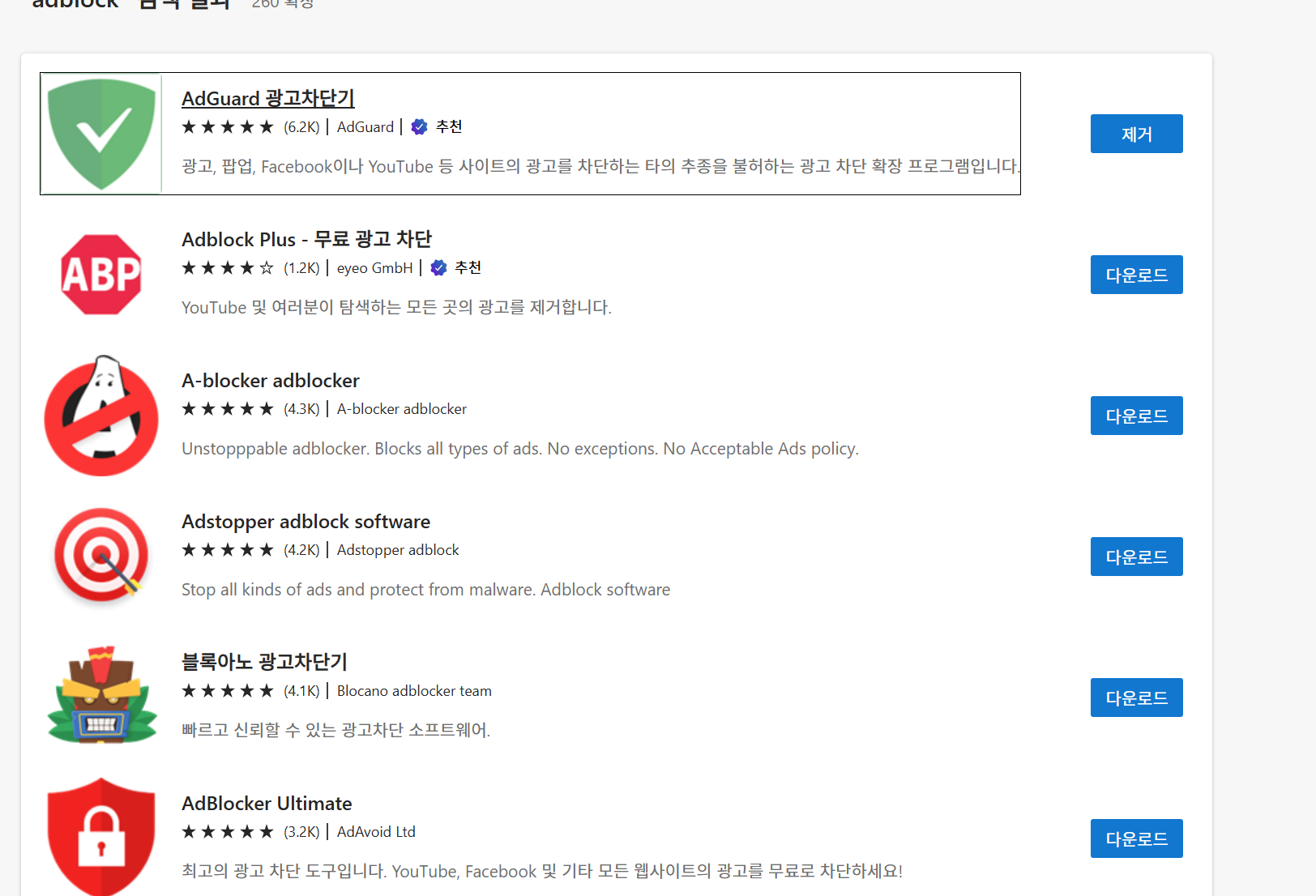This screenshot has width=1316, height=896.
Task: Click 다운로드 button for A-blocker adblocker
Action: (1137, 416)
